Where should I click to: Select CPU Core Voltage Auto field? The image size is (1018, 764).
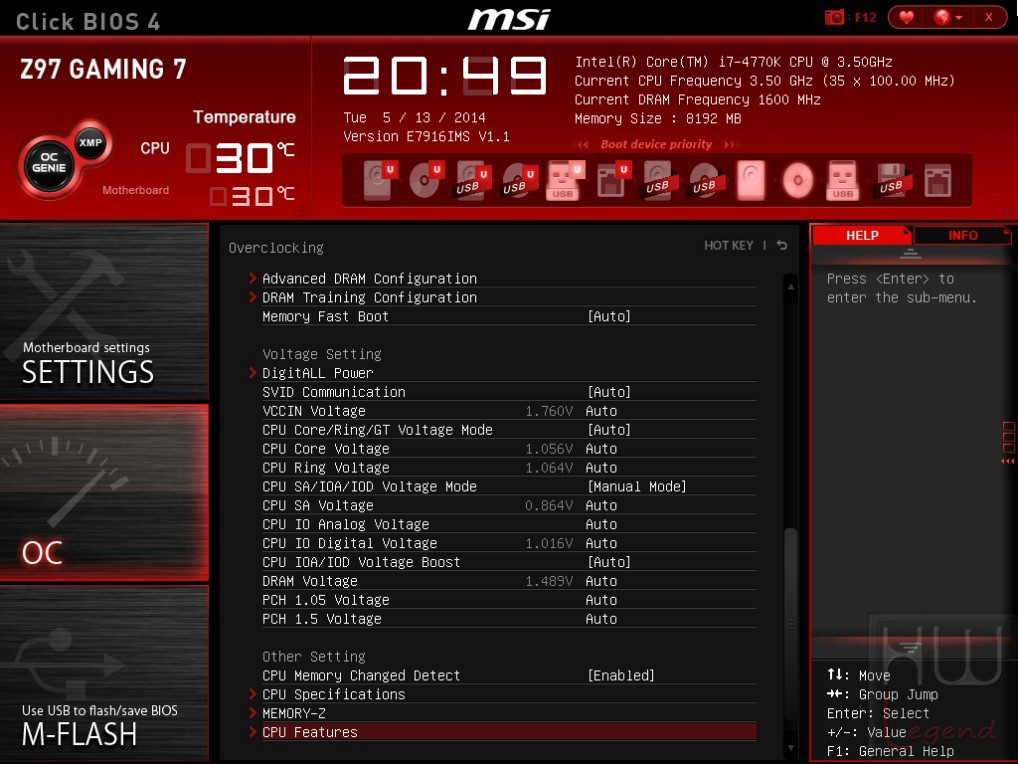tap(601, 449)
